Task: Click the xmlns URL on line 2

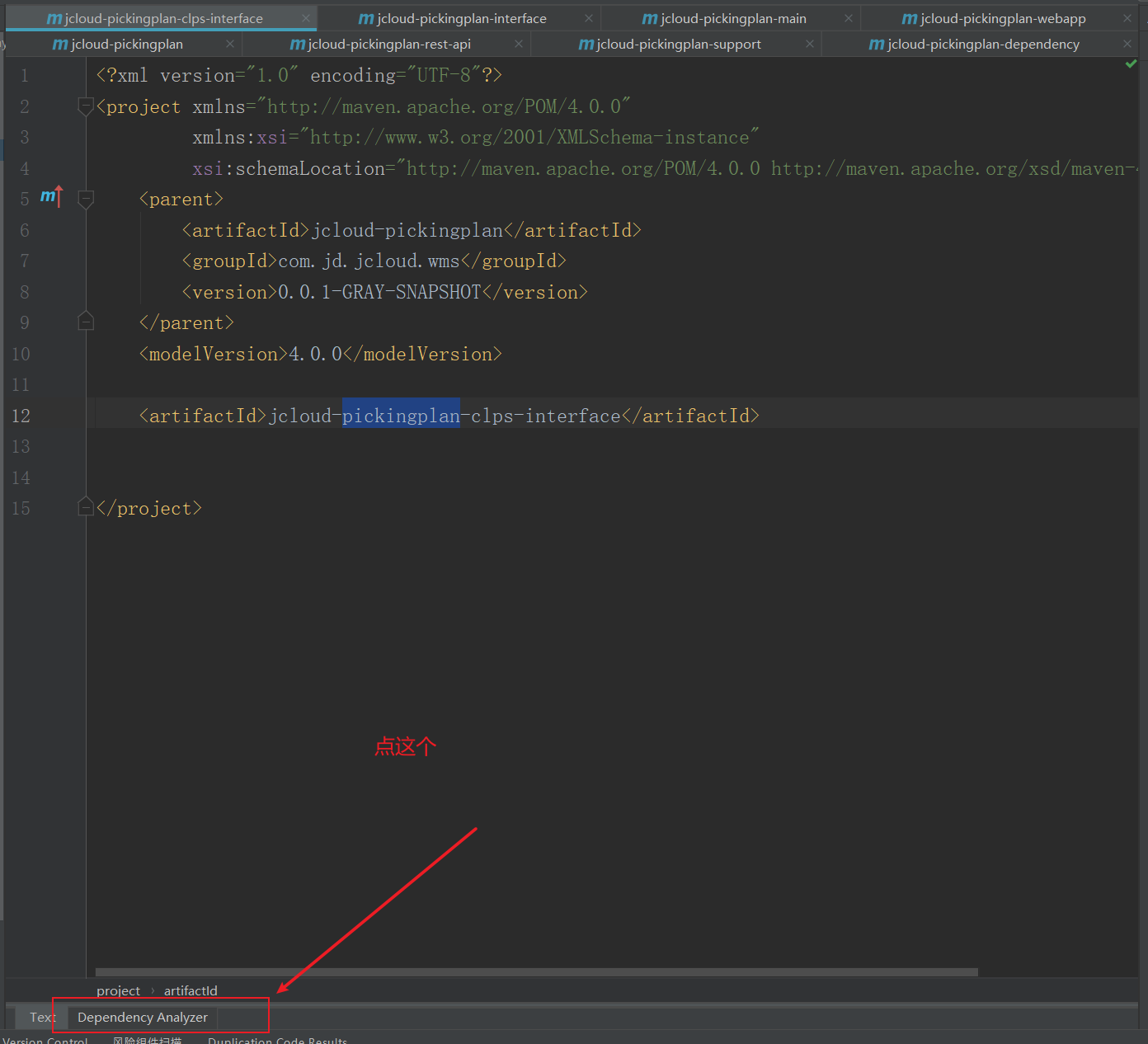Action: (x=444, y=106)
